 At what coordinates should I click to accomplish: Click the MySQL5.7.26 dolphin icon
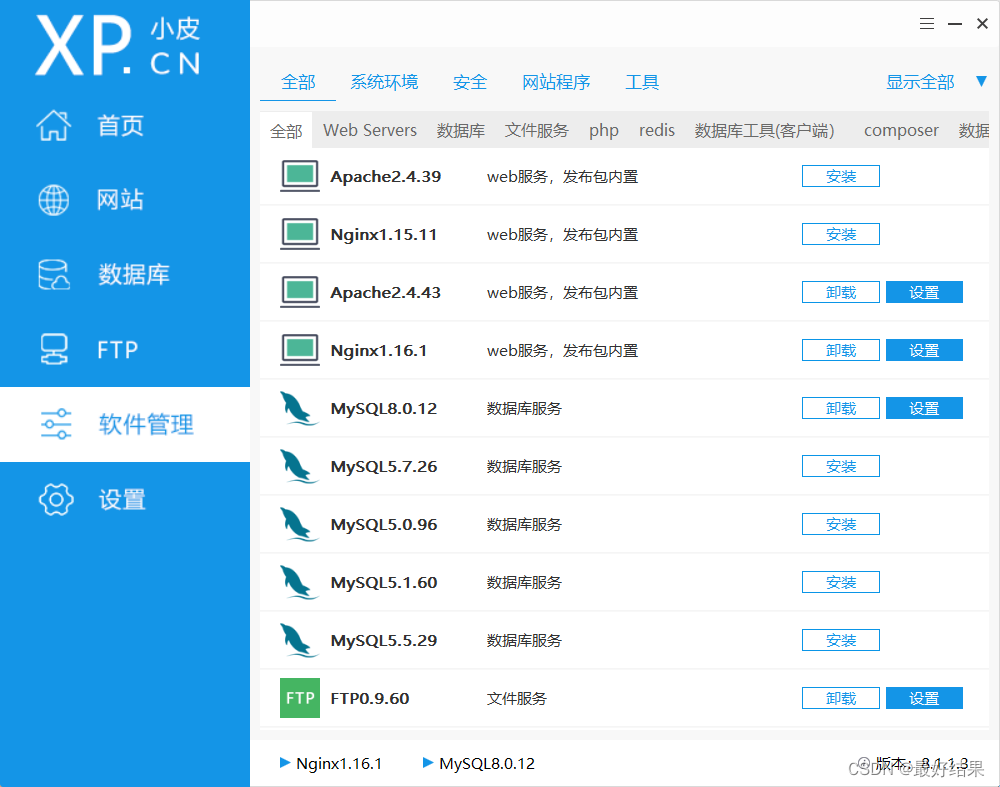[x=299, y=466]
